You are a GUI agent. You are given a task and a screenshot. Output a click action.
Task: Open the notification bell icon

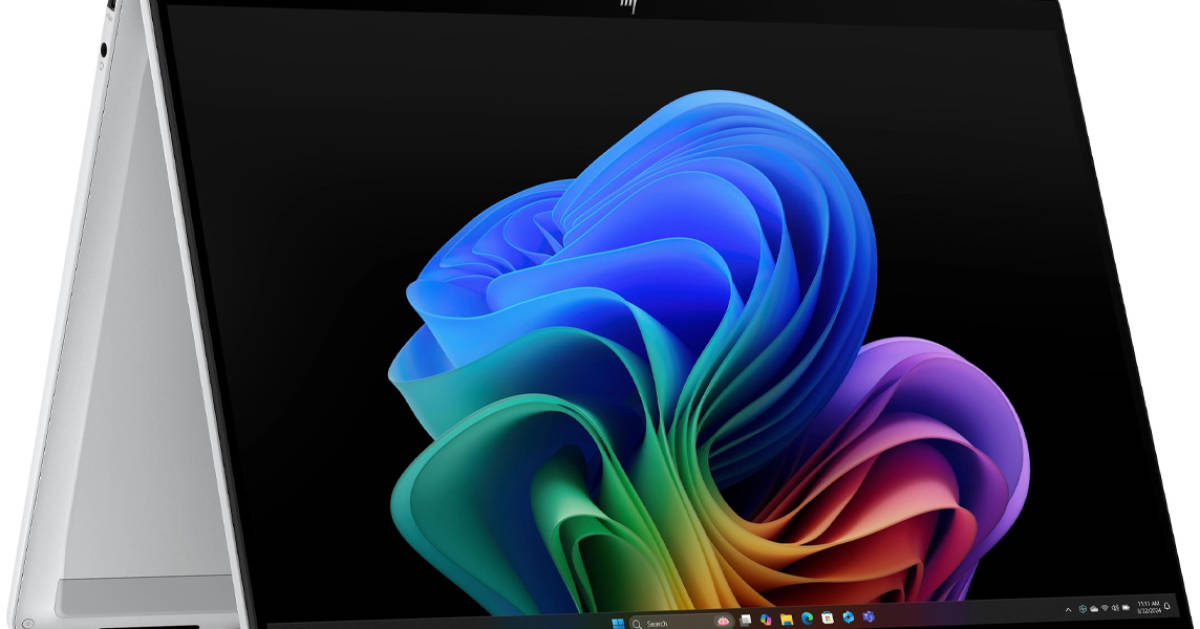click(x=1167, y=606)
